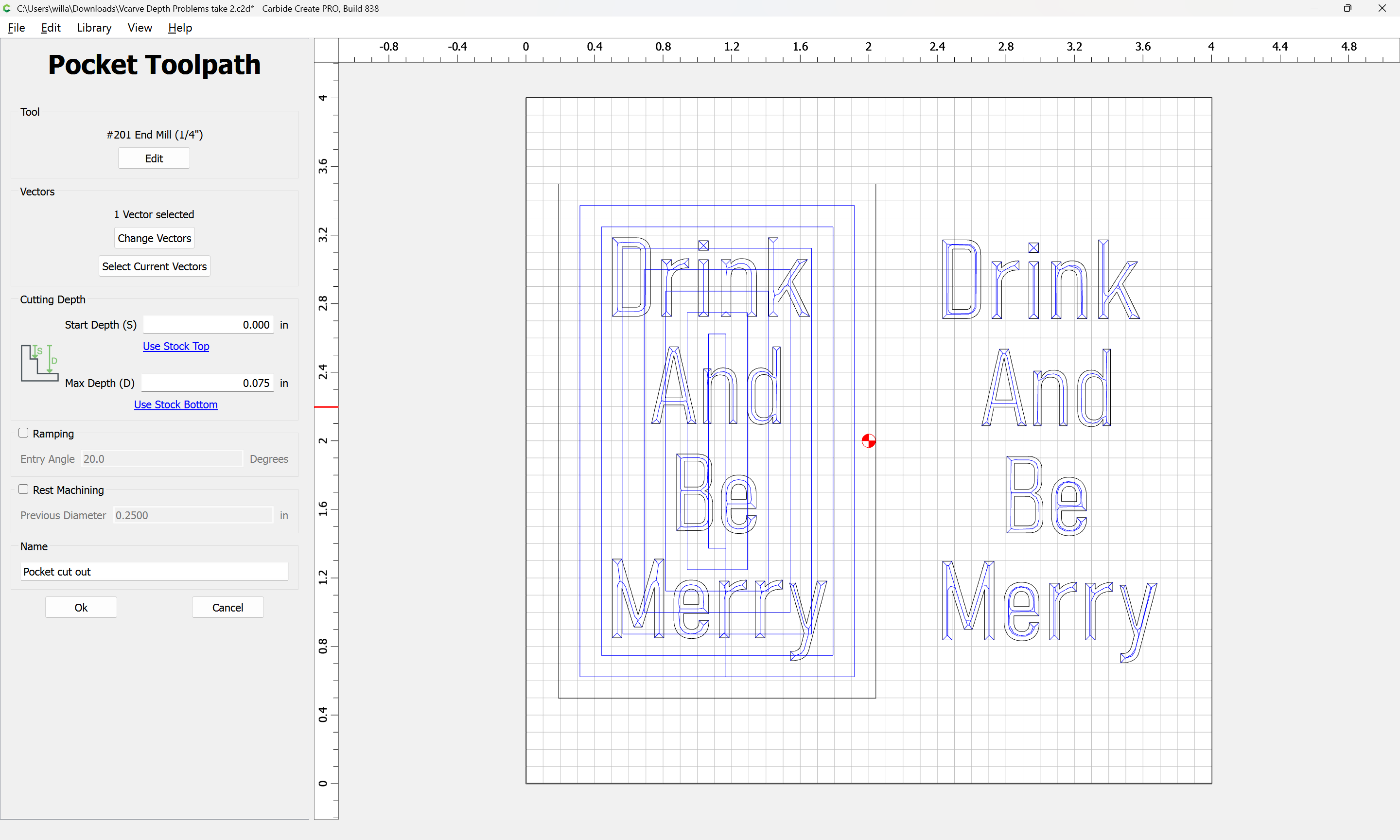Click the tool Edit button

coord(154,158)
